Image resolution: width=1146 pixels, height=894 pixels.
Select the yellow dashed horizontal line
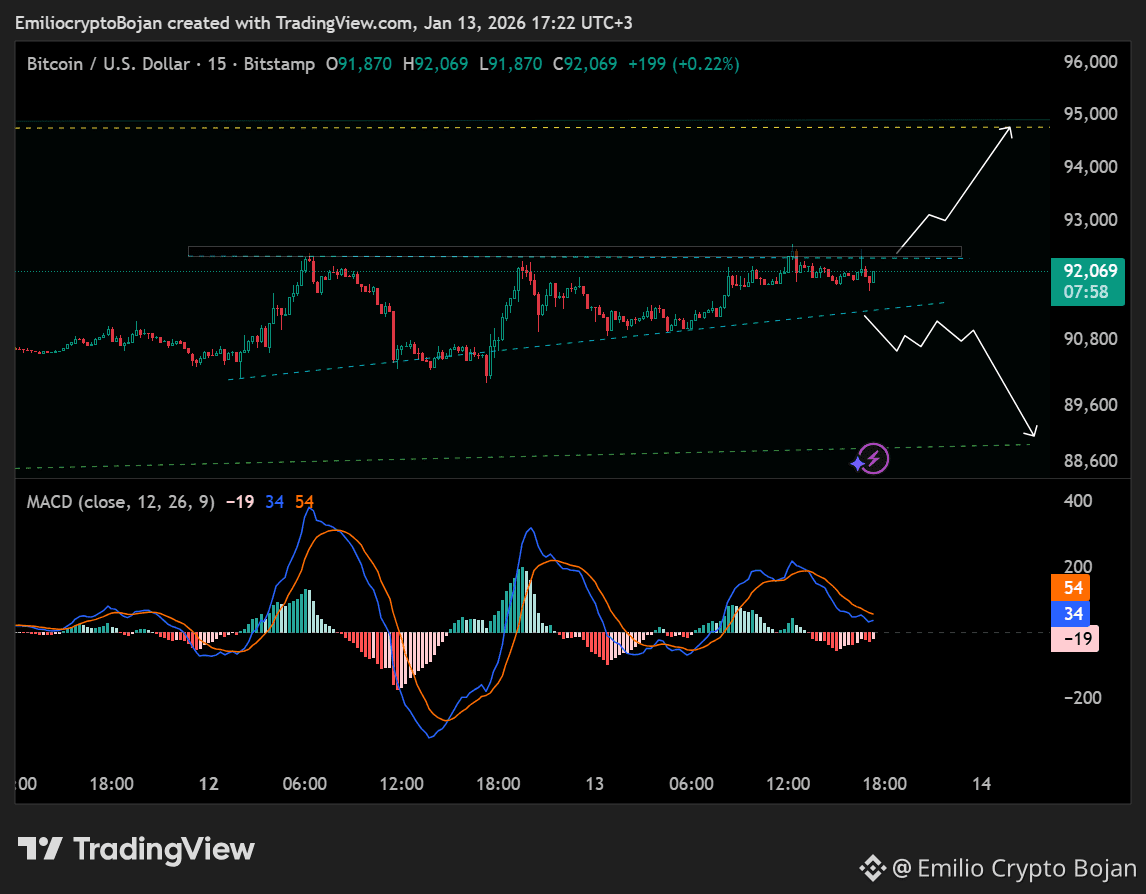click(x=532, y=127)
